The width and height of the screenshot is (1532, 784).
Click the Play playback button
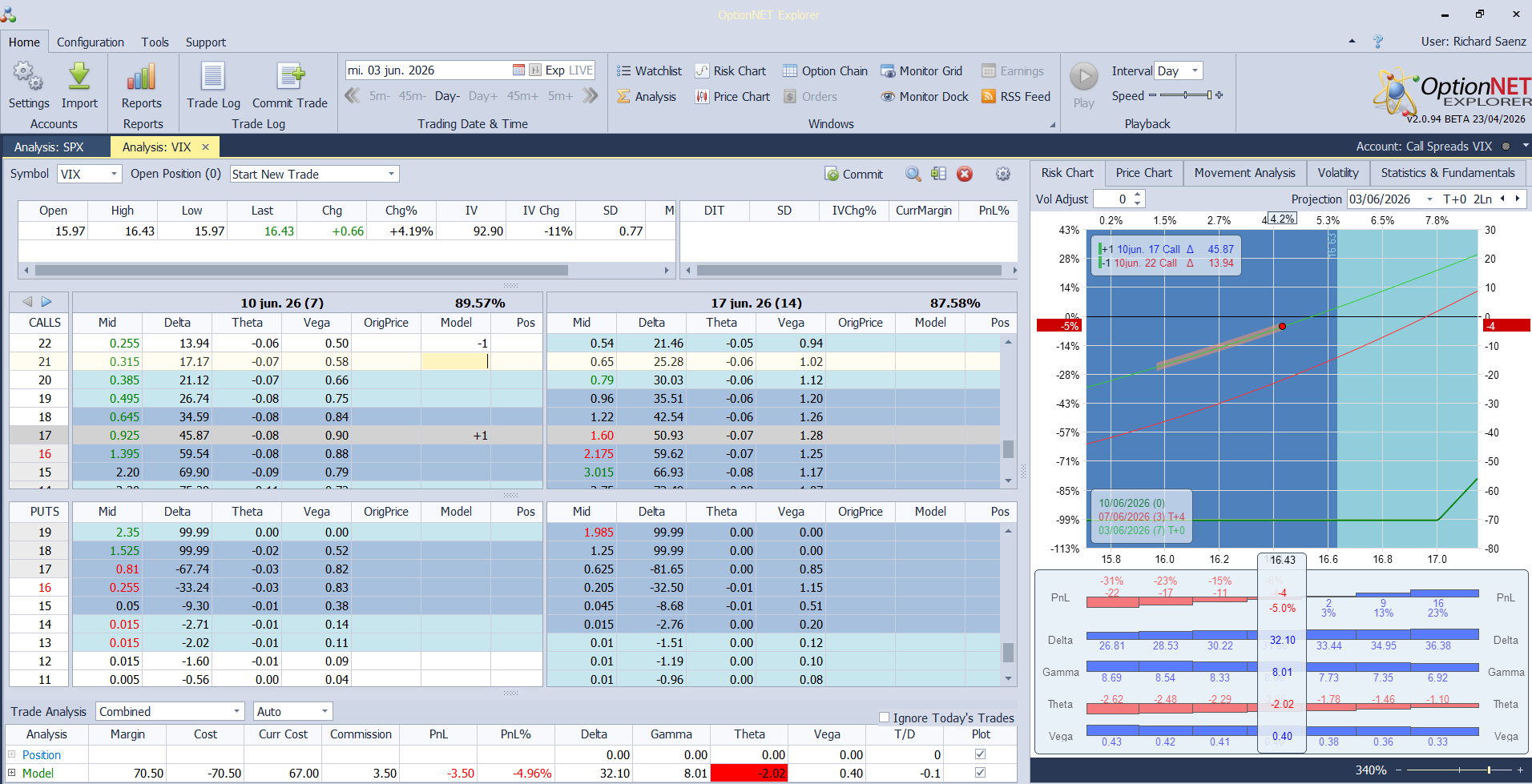pyautogui.click(x=1084, y=77)
